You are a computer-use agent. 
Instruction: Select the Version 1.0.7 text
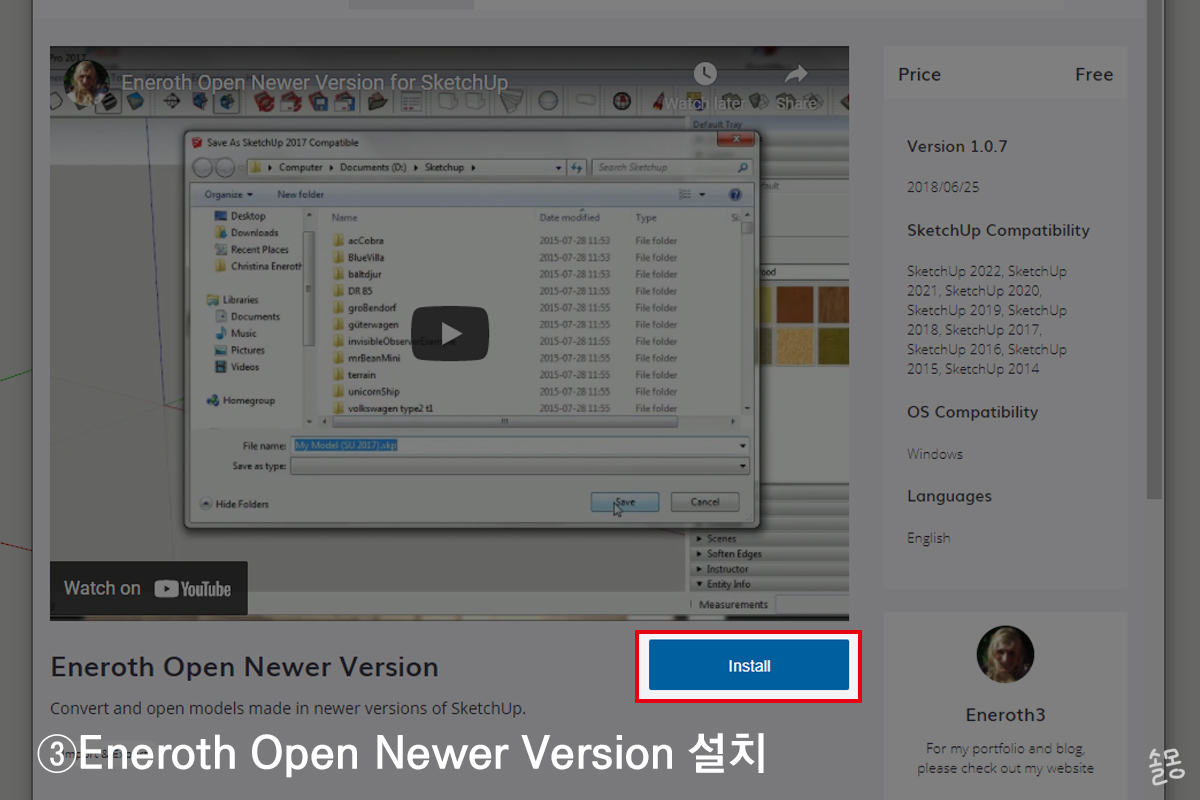point(957,146)
